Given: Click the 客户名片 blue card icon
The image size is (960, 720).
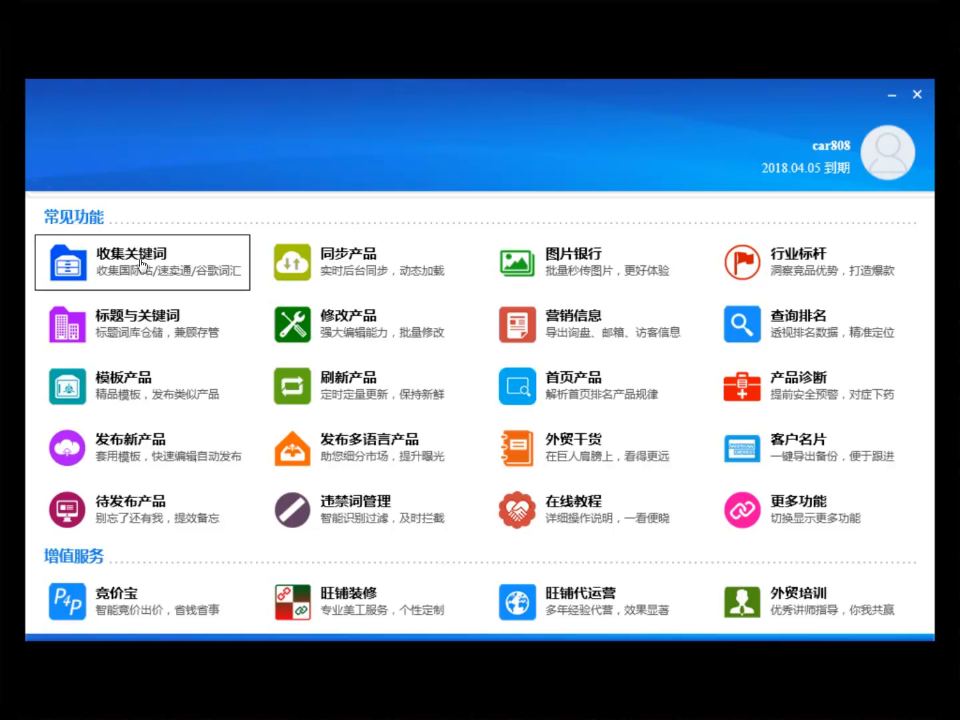Looking at the screenshot, I should tap(742, 448).
